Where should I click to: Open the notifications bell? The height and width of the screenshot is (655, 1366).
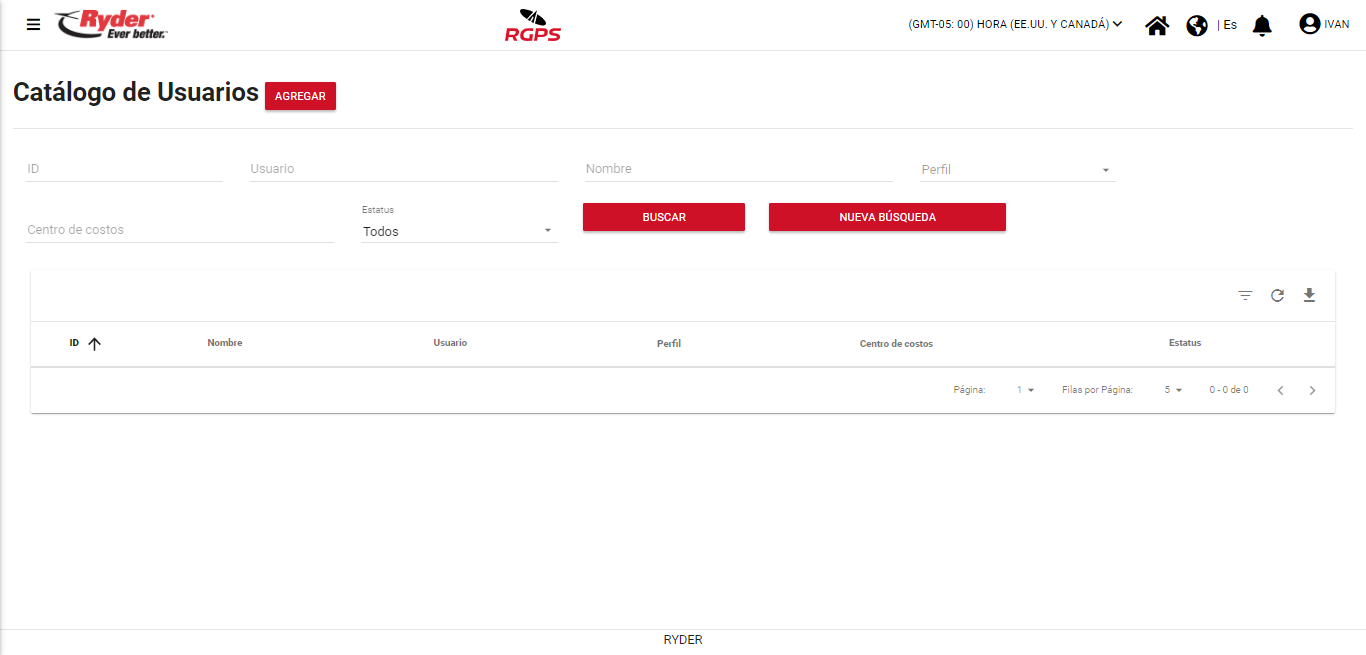point(1262,25)
